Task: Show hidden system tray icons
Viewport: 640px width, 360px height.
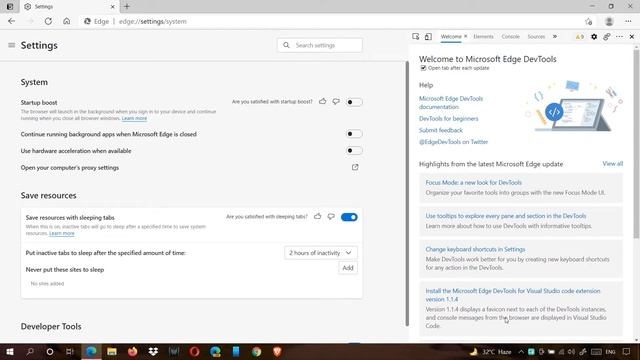Action: tap(521, 351)
